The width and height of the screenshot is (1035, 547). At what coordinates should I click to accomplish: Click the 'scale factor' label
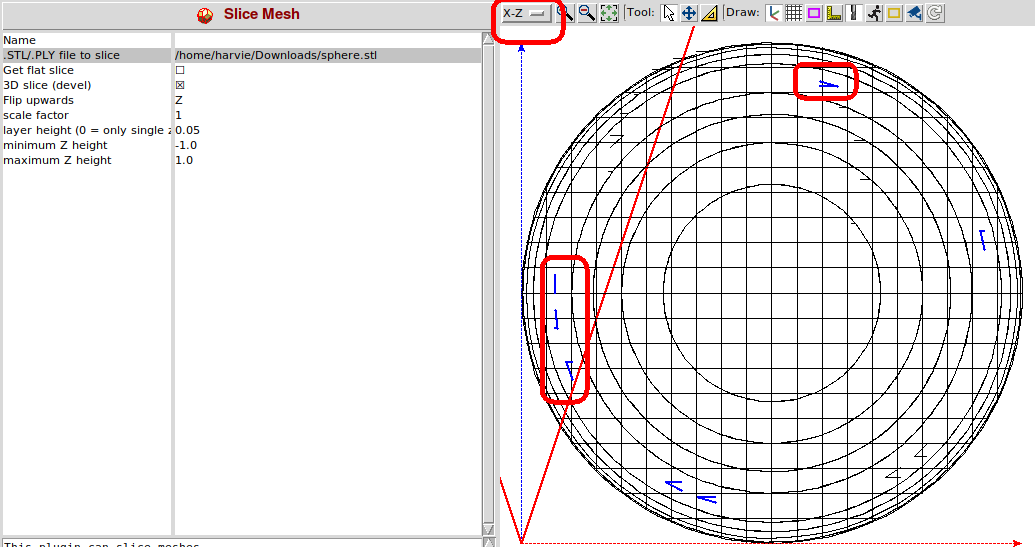[x=36, y=115]
